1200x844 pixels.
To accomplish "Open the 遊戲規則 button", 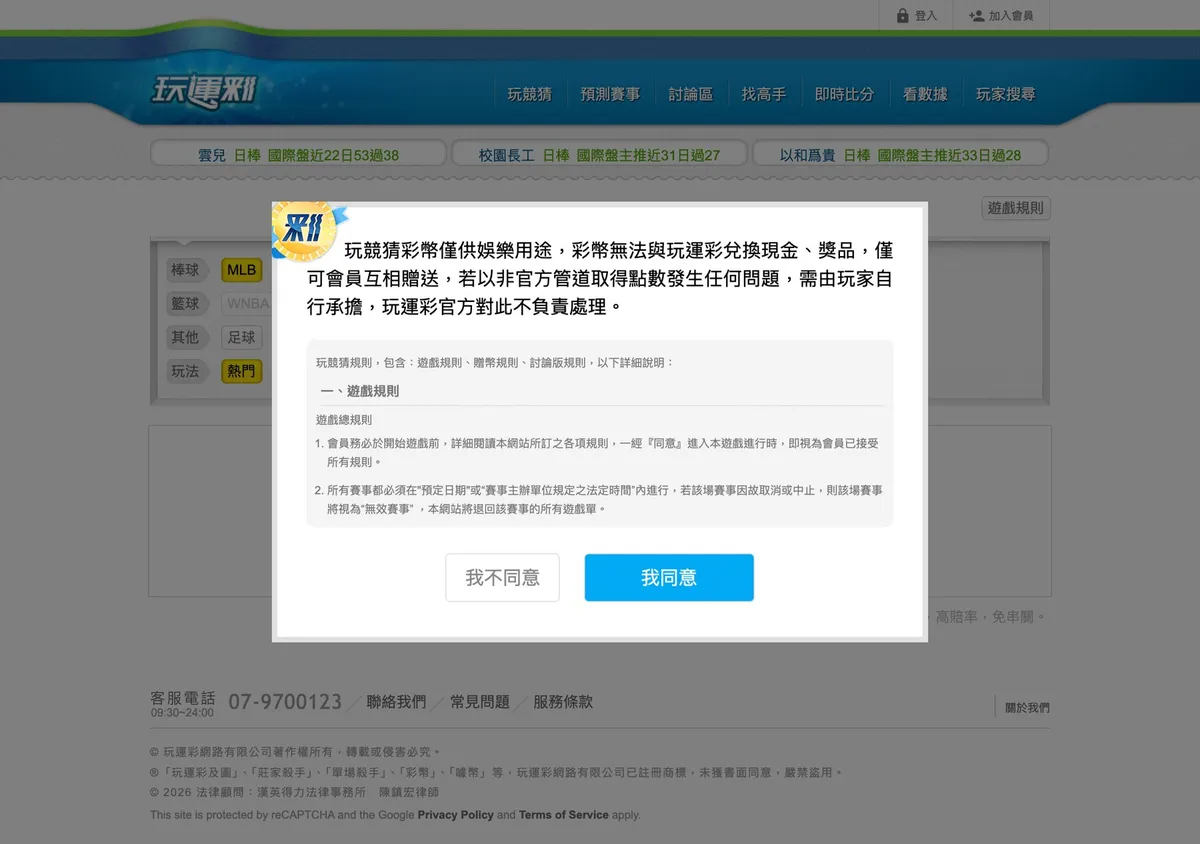I will click(1016, 208).
